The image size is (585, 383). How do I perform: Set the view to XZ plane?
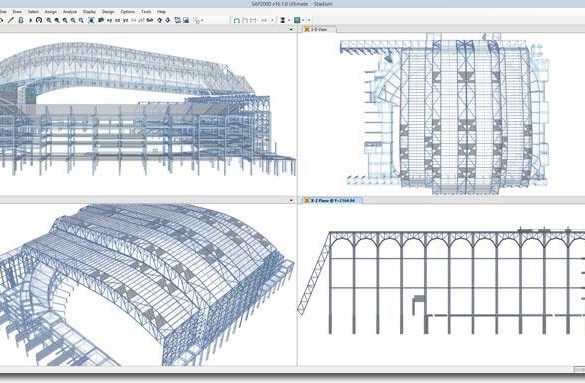[x=118, y=20]
